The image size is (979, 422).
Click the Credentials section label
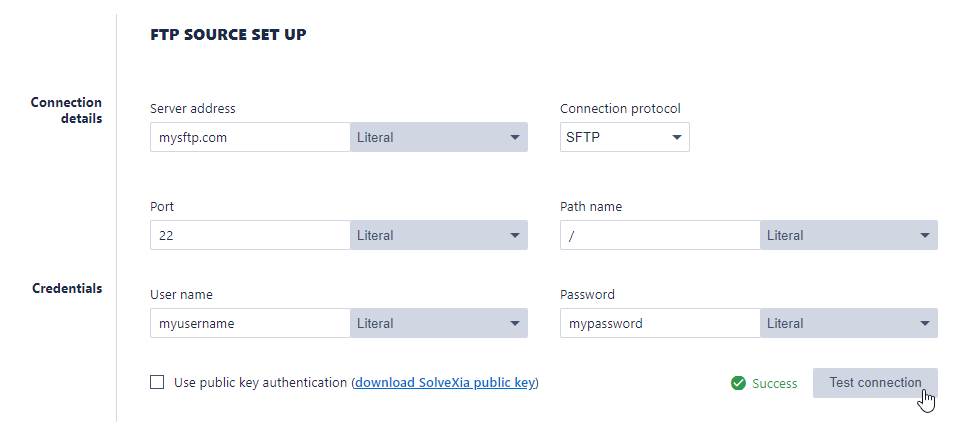tap(66, 288)
